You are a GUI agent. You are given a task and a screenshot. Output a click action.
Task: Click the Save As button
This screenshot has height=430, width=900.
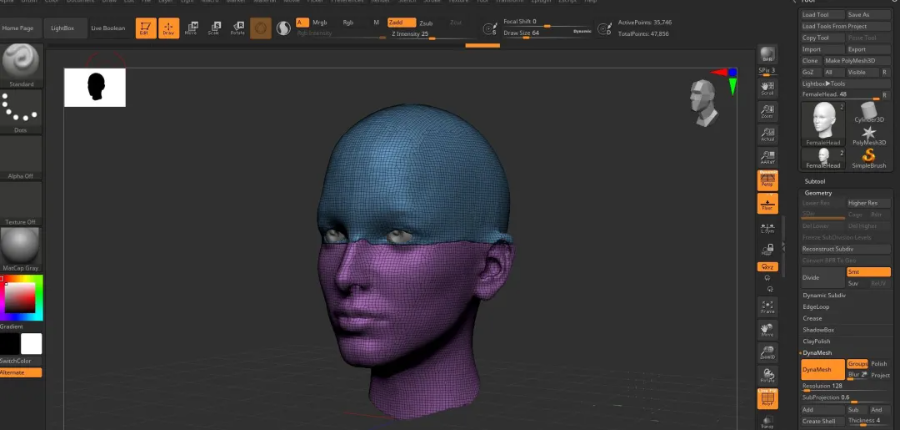[x=869, y=15]
